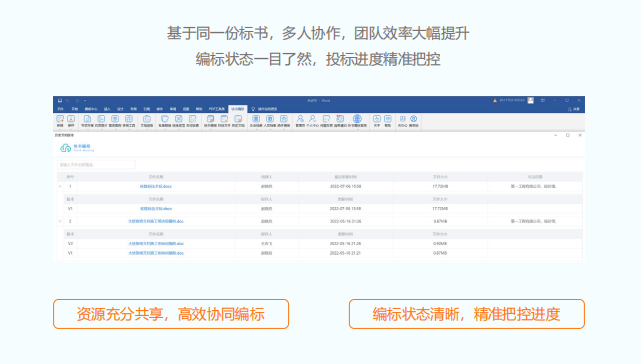Click the table grid icon in the ribbon
Screen dimensions: 641x364
click(x=129, y=119)
